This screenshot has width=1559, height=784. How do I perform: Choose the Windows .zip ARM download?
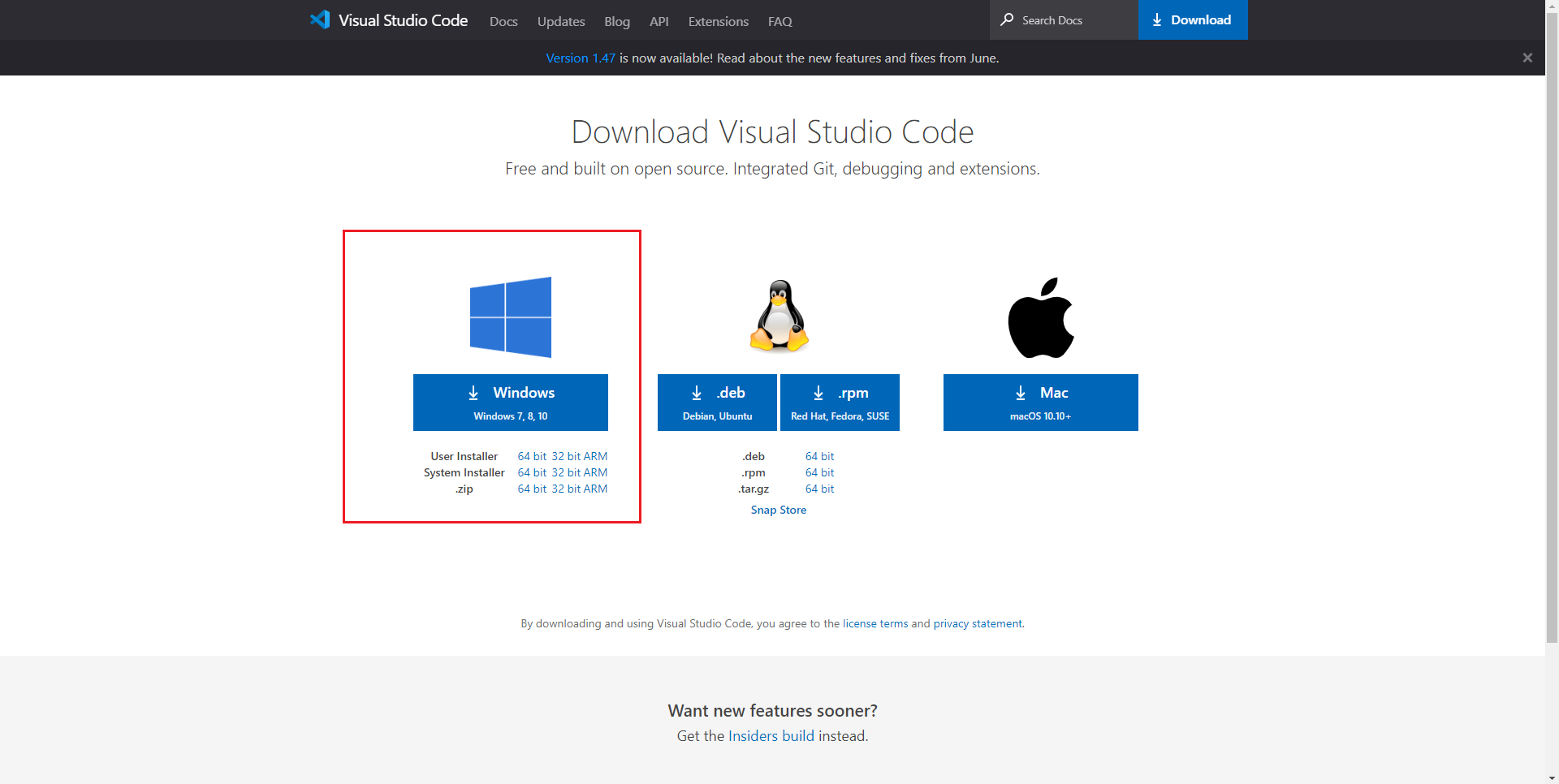pos(595,489)
